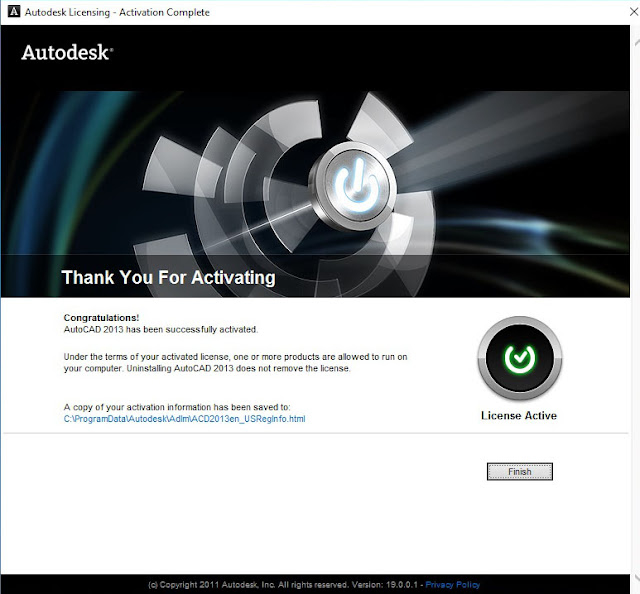Click the Autodesk 'A' title bar icon

[x=13, y=11]
